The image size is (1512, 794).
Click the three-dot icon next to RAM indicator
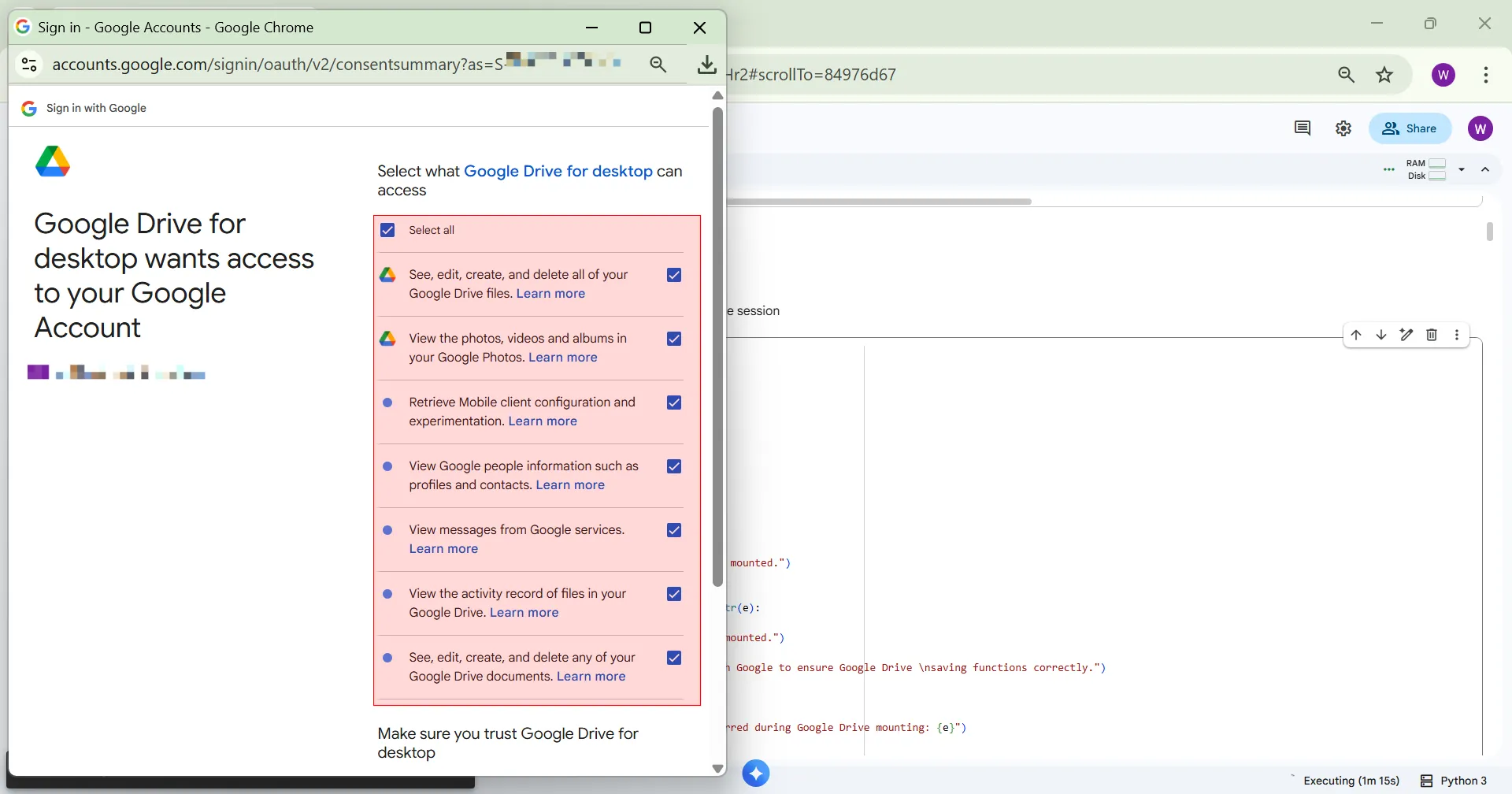[x=1389, y=169]
